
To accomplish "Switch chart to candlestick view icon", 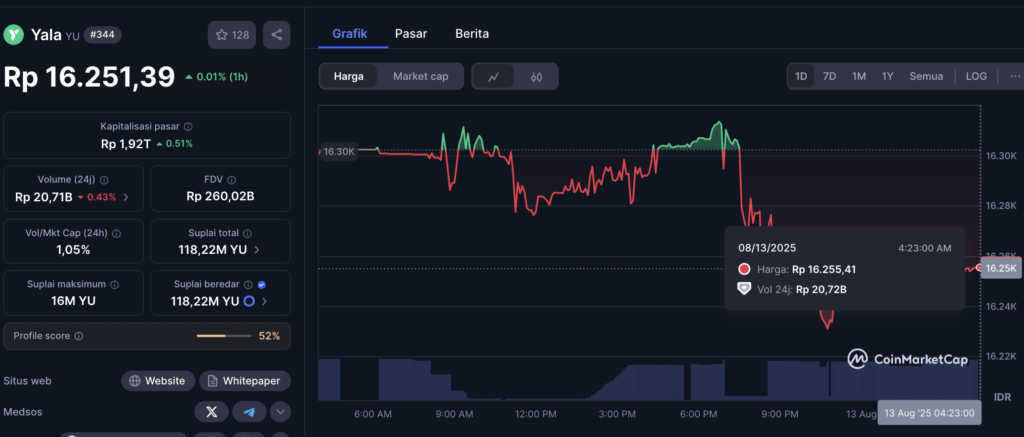I will click(537, 76).
